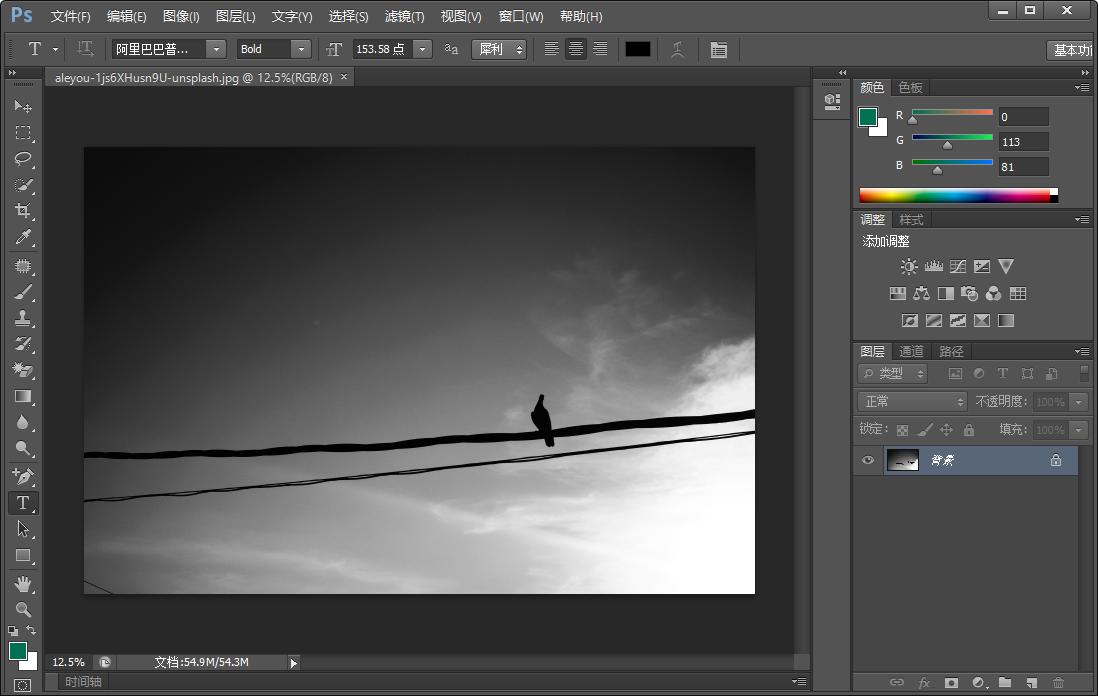Screen dimensions: 1098x696
Task: Click the Create warped text icon
Action: (x=678, y=49)
